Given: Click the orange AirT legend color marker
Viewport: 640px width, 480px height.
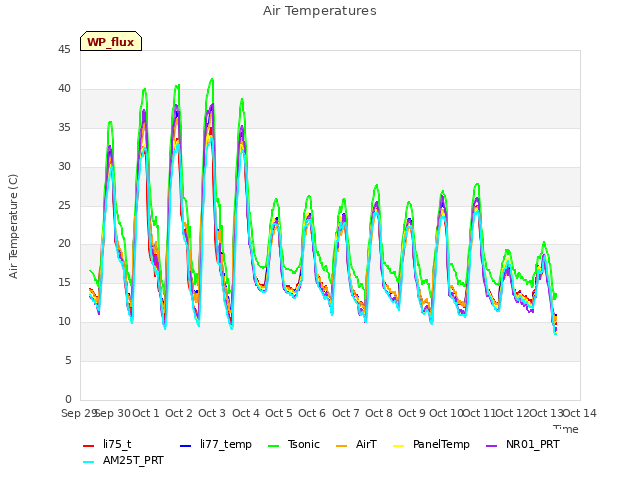Looking at the screenshot, I should (342, 446).
